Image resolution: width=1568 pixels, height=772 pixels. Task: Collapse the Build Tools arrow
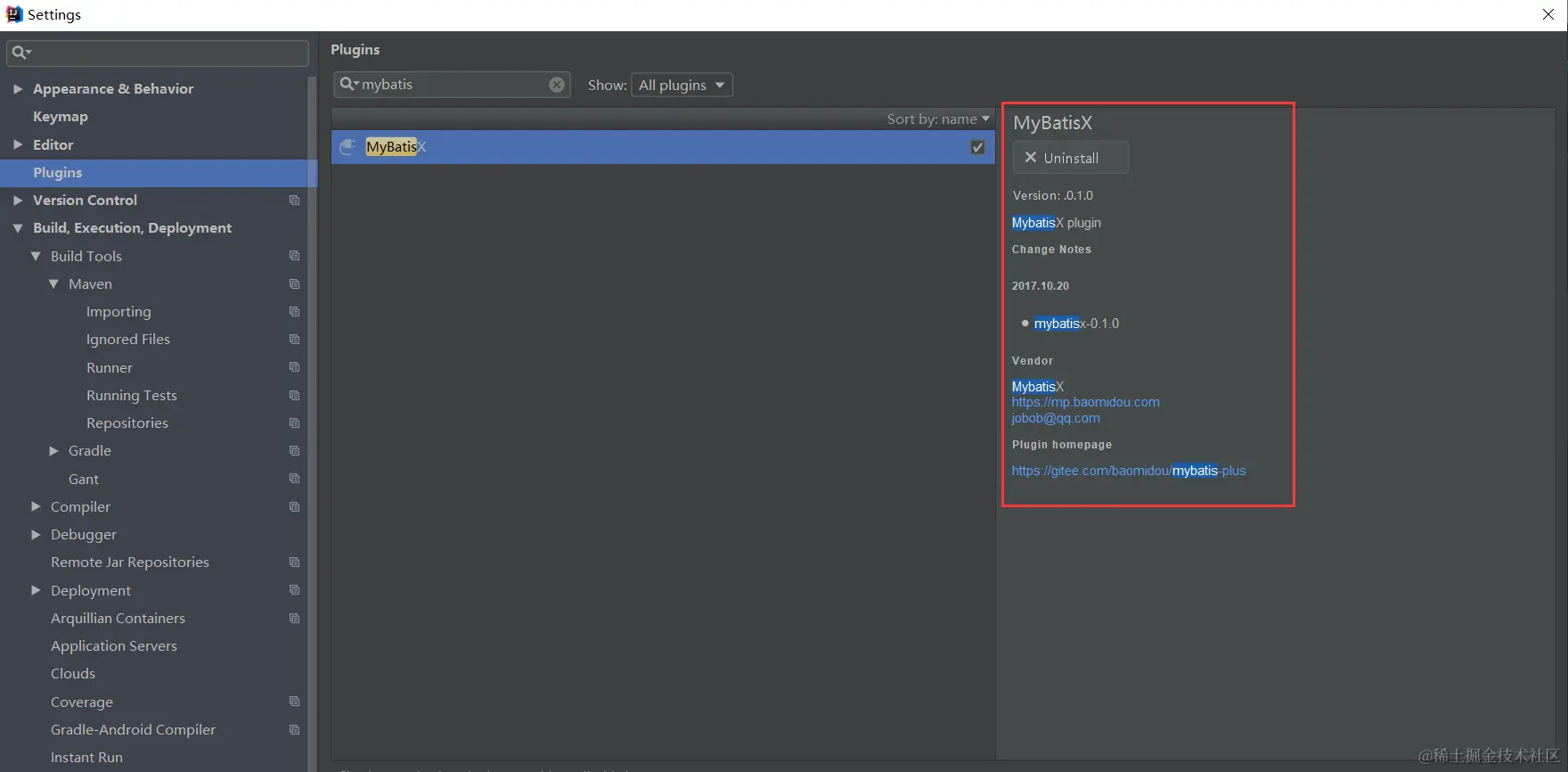coord(36,256)
